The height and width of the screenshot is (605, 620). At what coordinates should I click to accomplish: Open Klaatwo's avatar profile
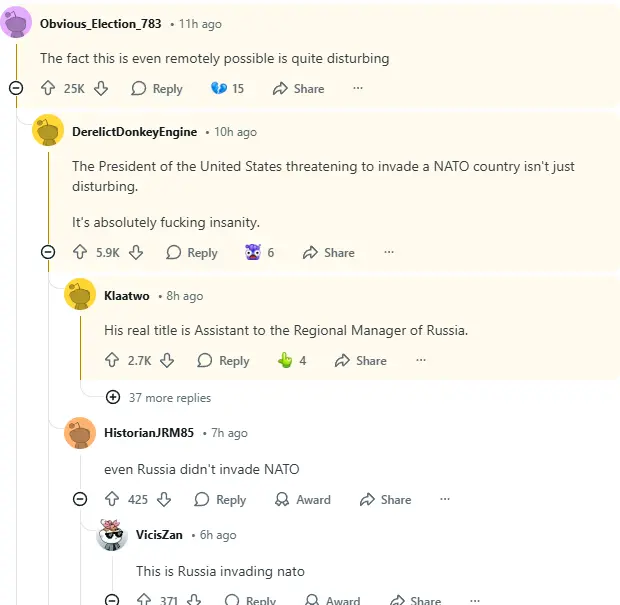(x=80, y=295)
